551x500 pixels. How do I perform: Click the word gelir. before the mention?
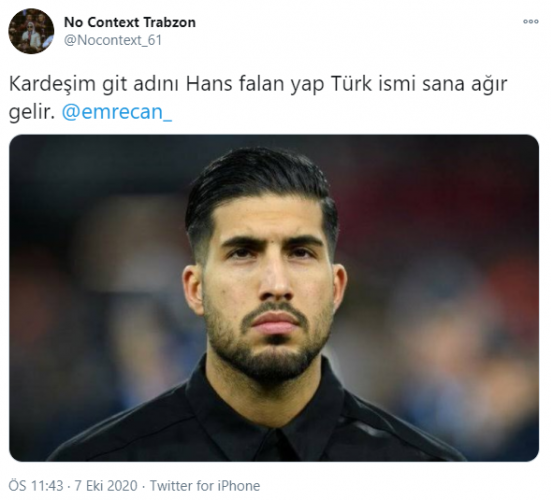32,112
